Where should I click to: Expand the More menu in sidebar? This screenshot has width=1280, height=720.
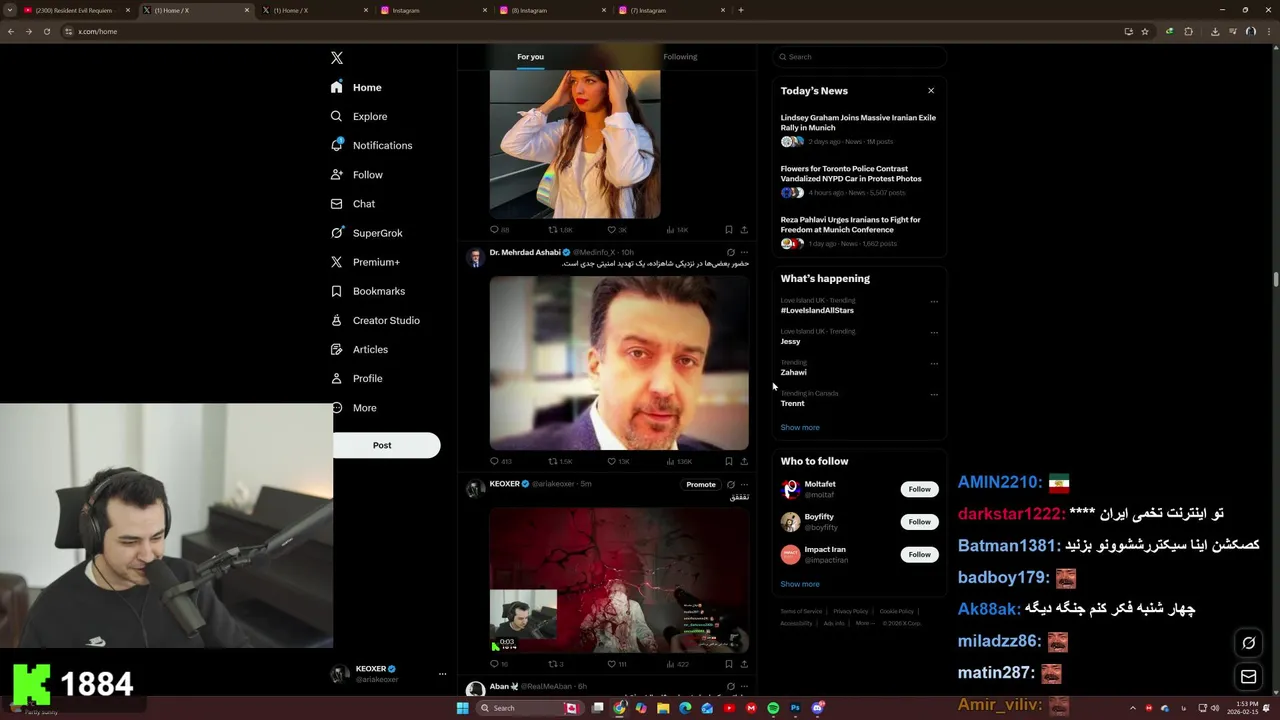[x=354, y=408]
